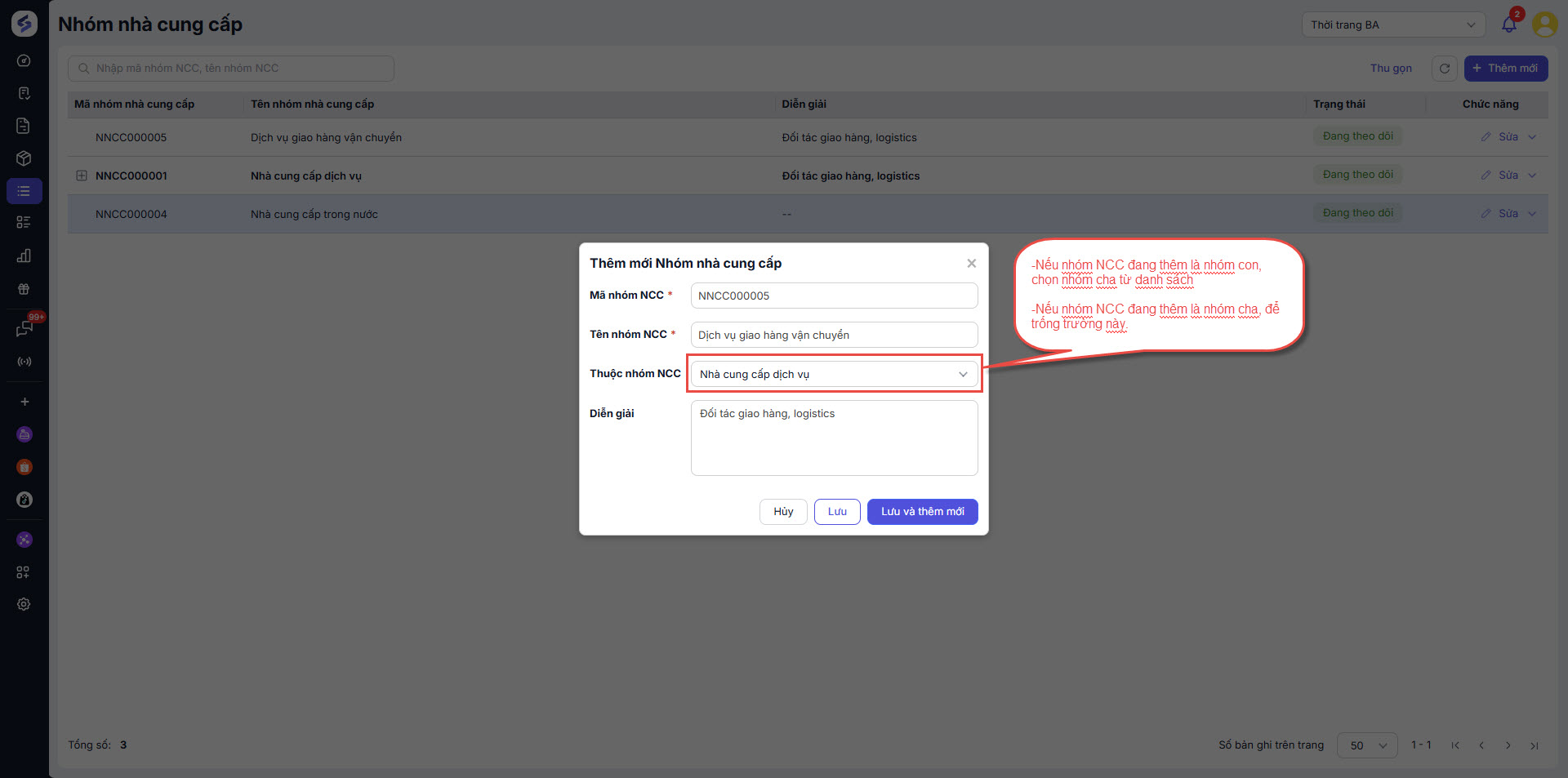The height and width of the screenshot is (778, 1568).
Task: Click the Tên nhóm NCC input field
Action: [x=834, y=335]
